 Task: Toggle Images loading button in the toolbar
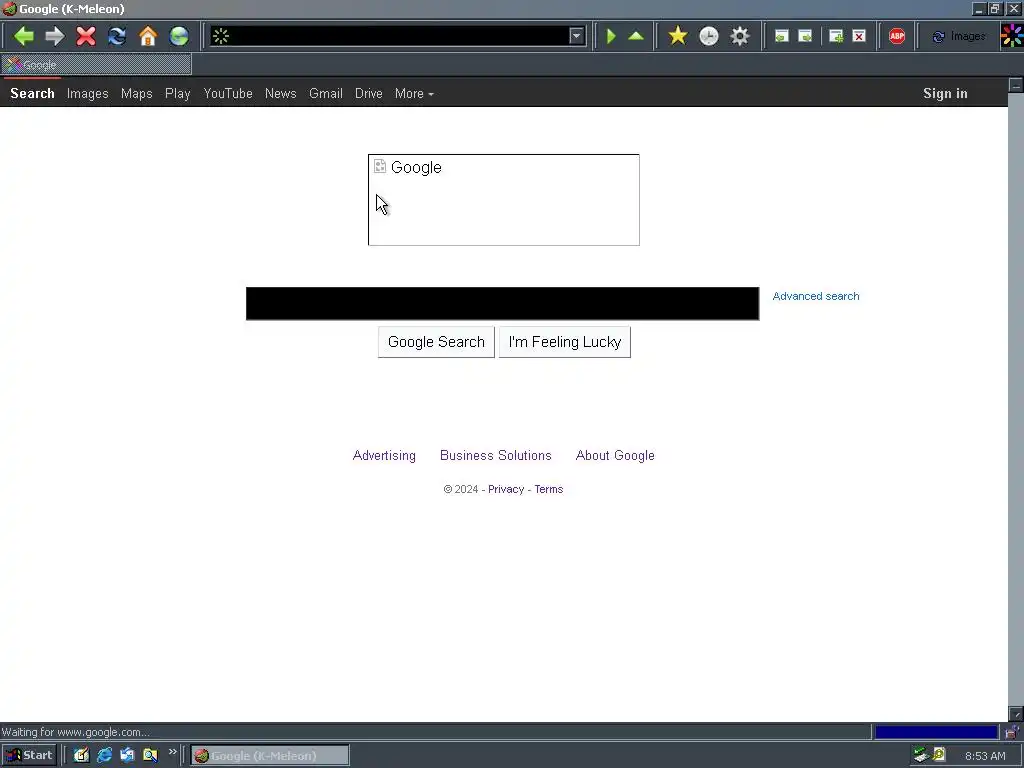coord(958,36)
